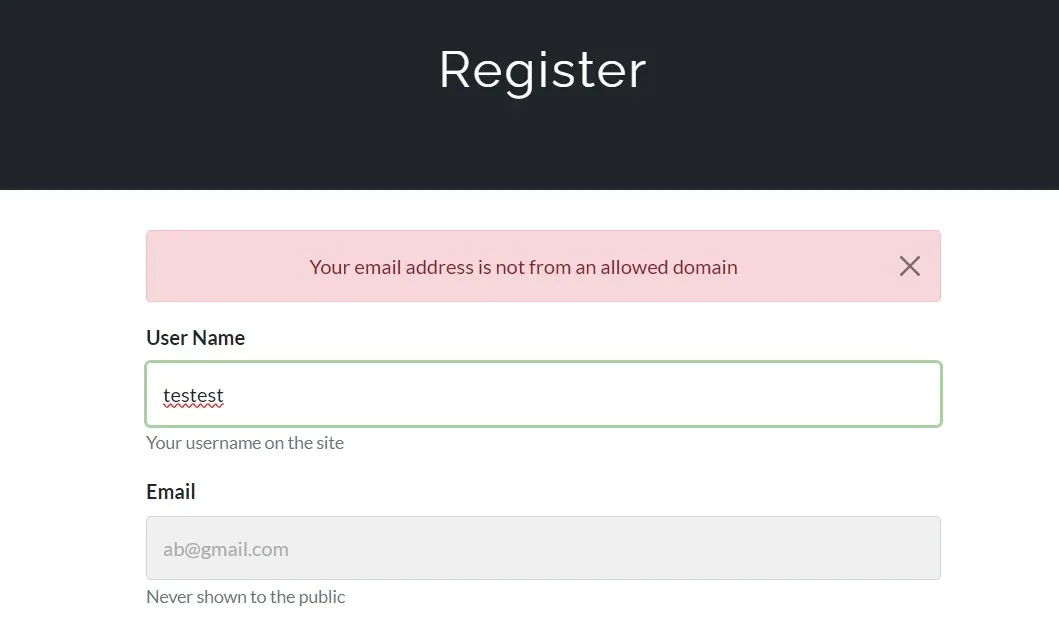Click the "Your email address" error message text
This screenshot has width=1059, height=630.
[523, 267]
